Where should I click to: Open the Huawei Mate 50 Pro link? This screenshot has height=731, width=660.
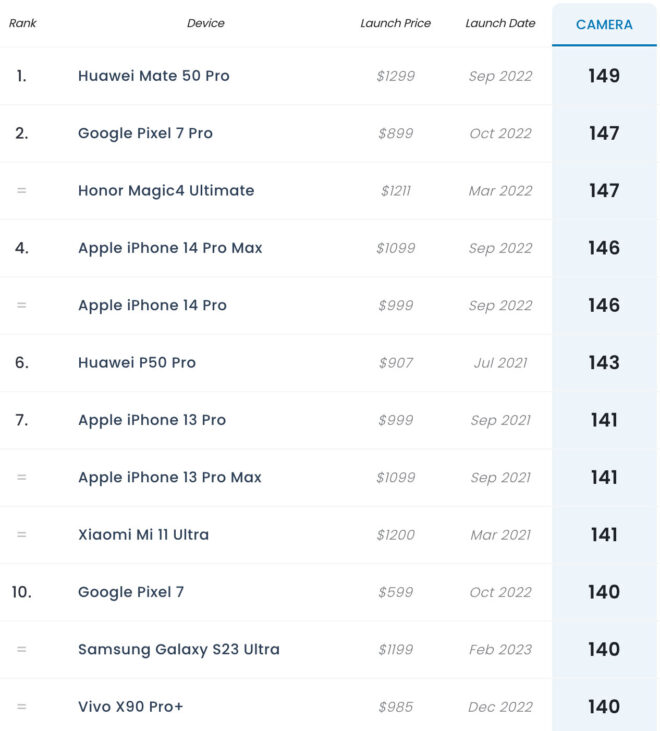click(154, 76)
